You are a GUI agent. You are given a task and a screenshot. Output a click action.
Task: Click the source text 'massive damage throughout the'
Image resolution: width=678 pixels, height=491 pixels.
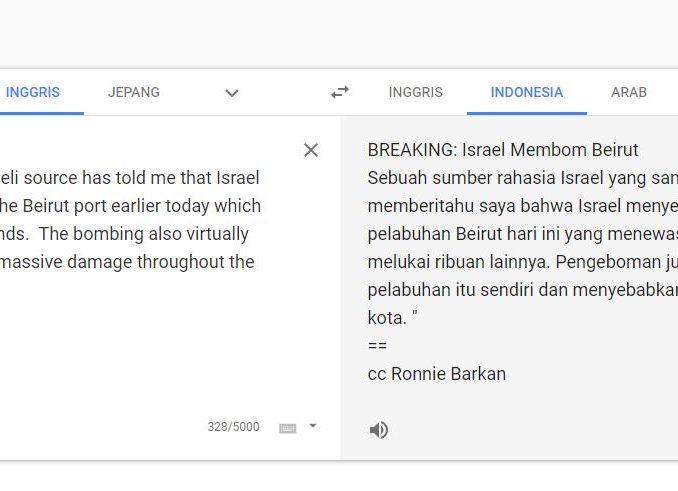pyautogui.click(x=127, y=262)
